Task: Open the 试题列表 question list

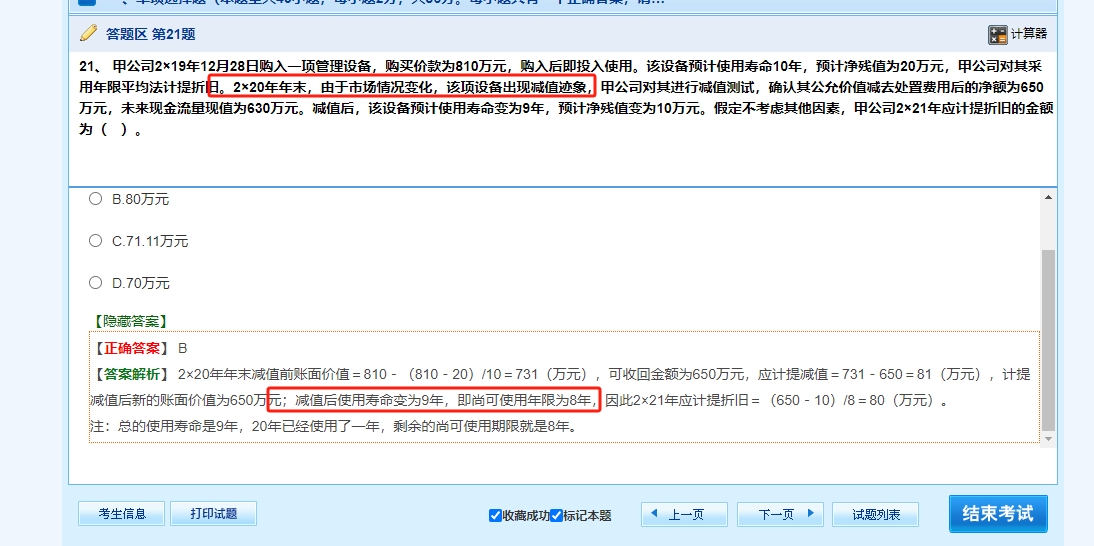Action: pos(876,514)
